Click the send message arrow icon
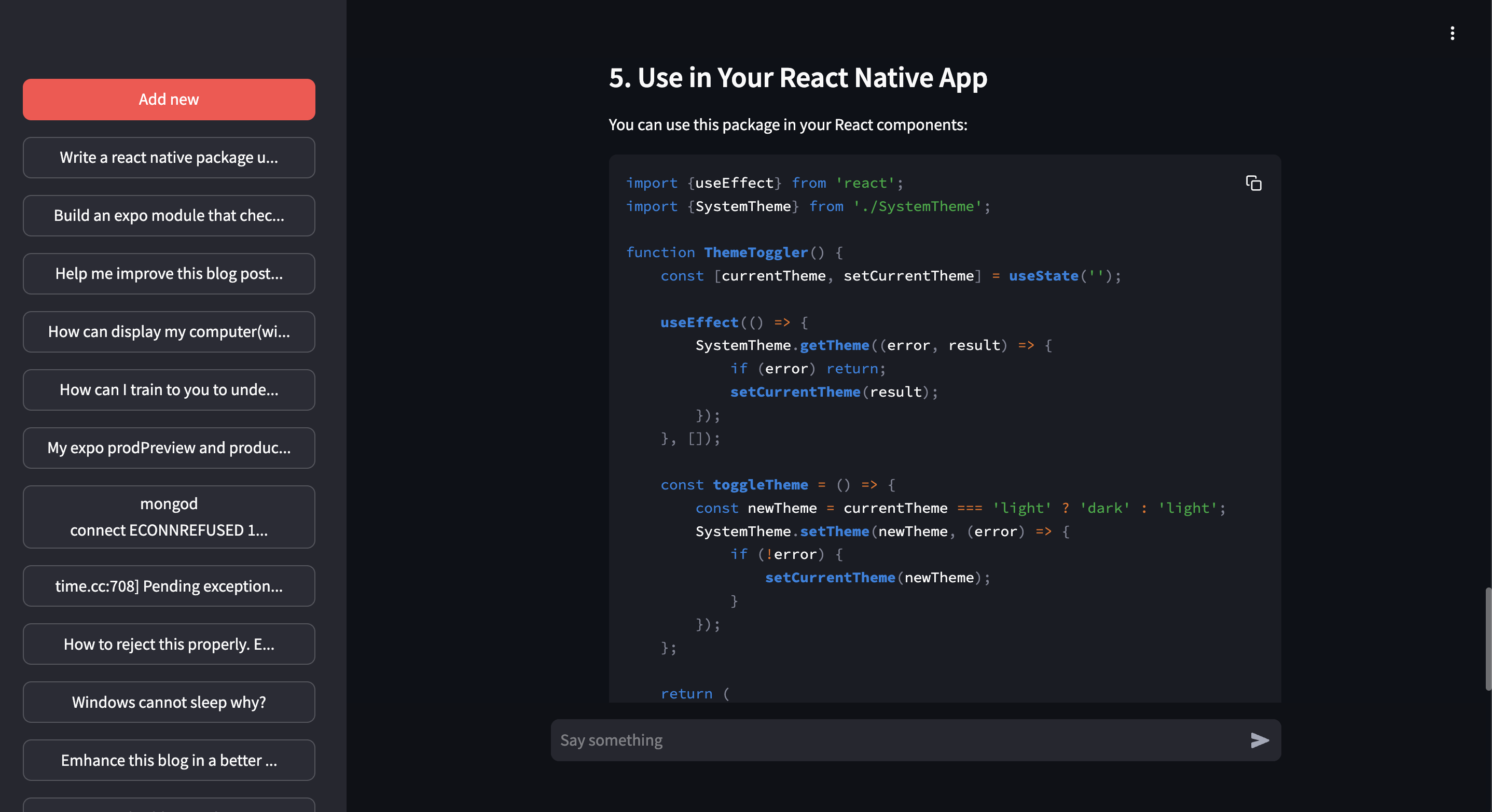 point(1259,740)
